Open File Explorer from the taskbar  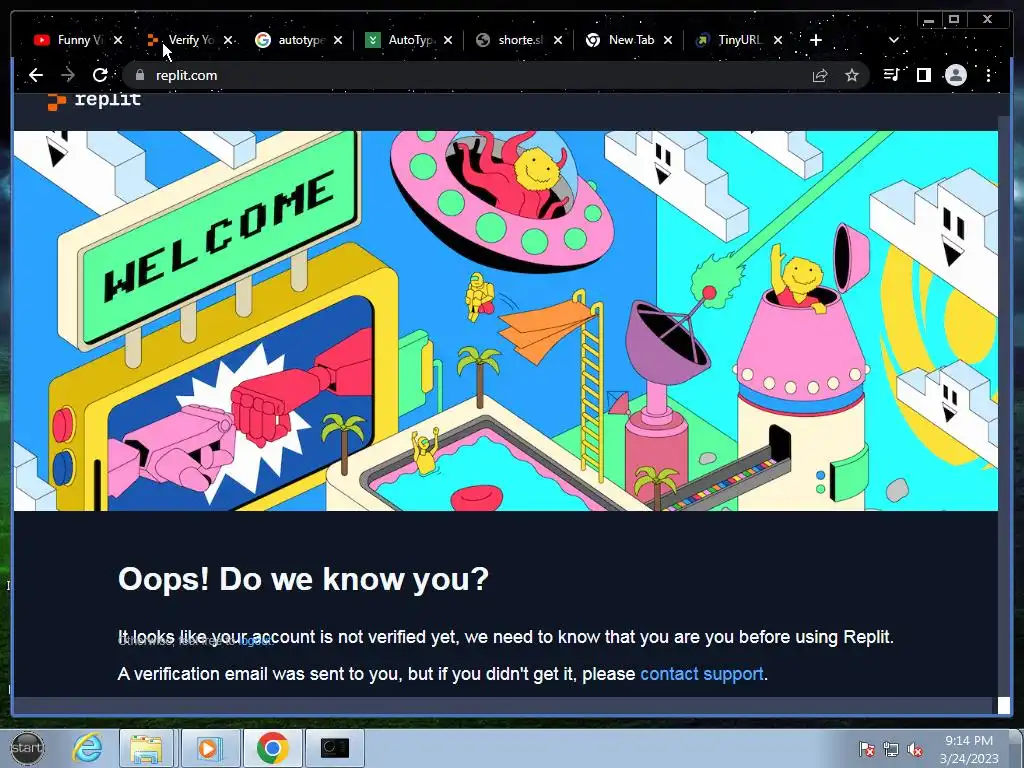tap(146, 748)
